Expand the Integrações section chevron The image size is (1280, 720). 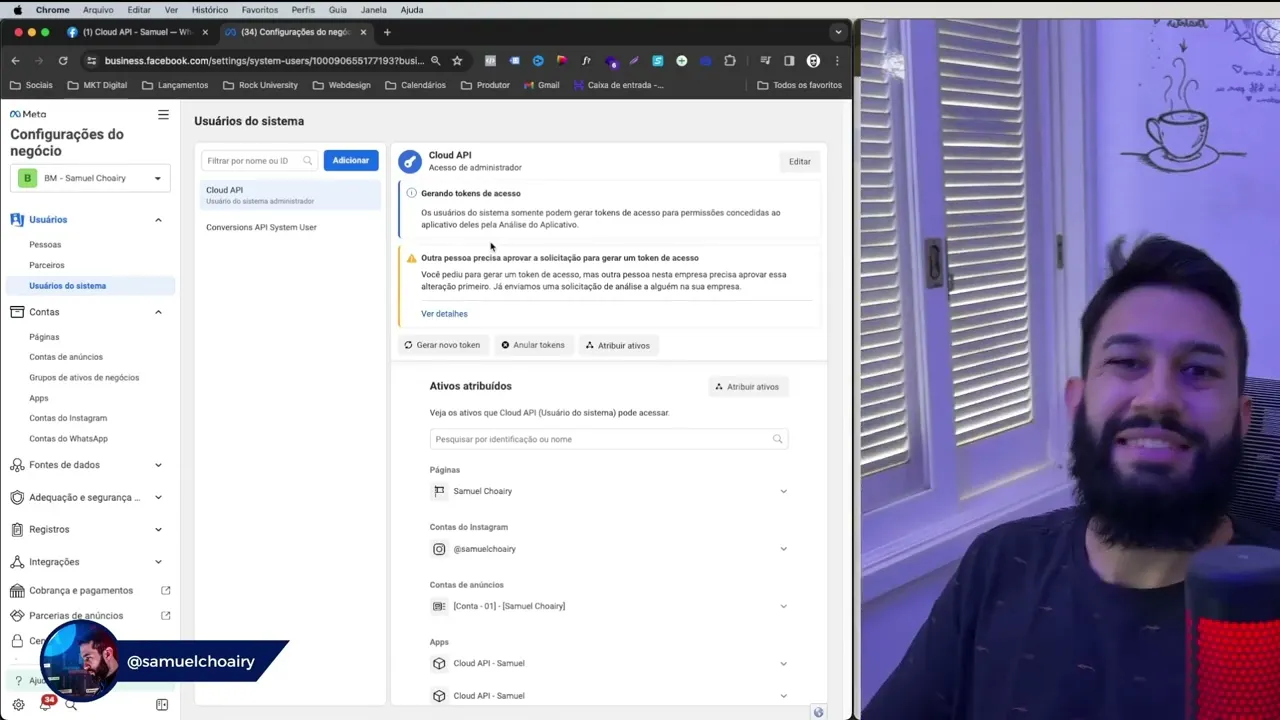pos(158,562)
